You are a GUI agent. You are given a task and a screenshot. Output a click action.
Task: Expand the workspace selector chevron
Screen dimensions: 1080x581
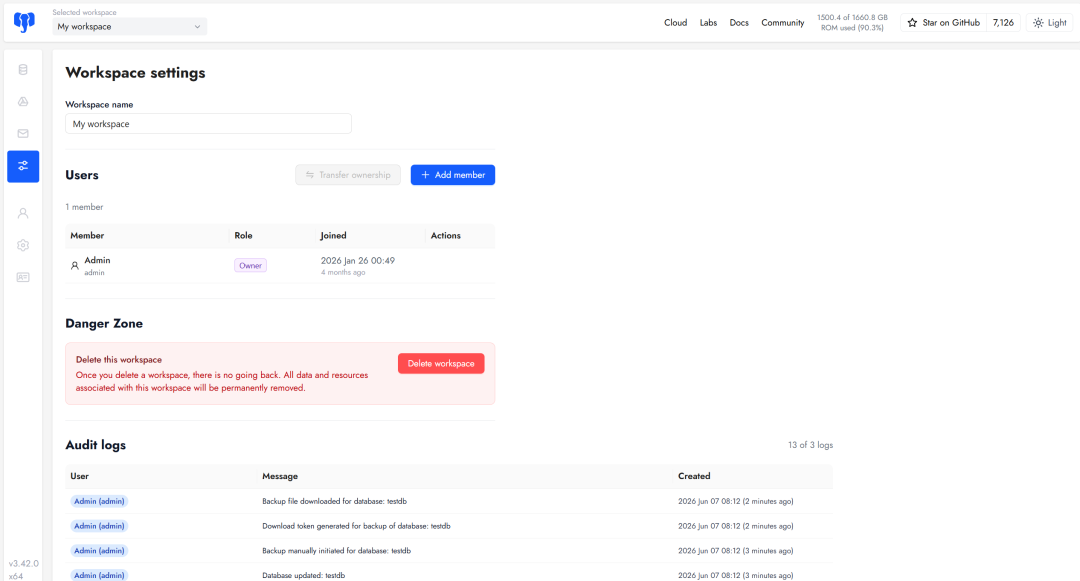tap(197, 27)
